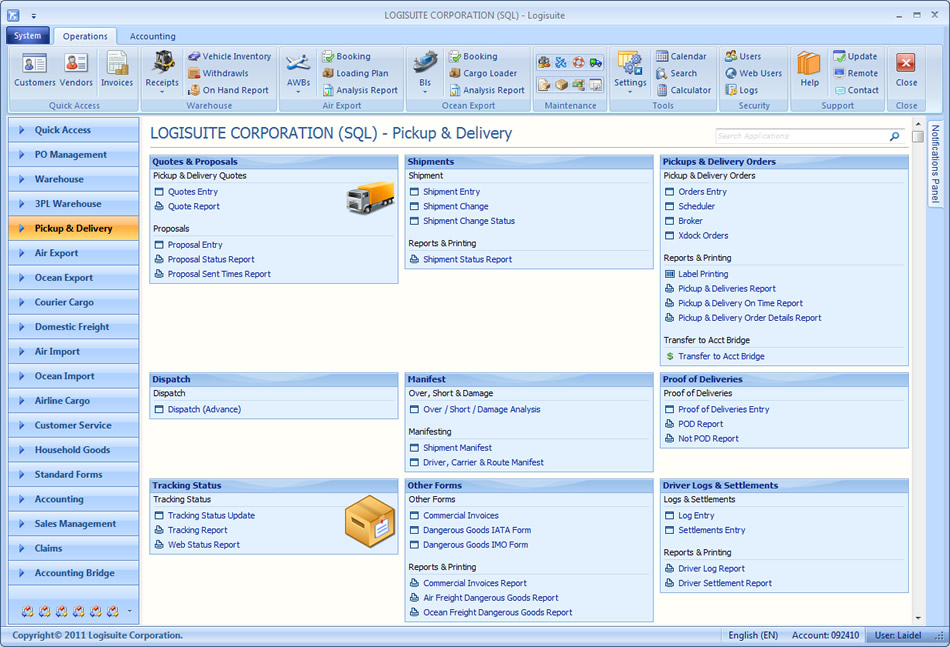Screen dimensions: 950x647
Task: Select Claims in sidebar
Action: click(x=73, y=548)
